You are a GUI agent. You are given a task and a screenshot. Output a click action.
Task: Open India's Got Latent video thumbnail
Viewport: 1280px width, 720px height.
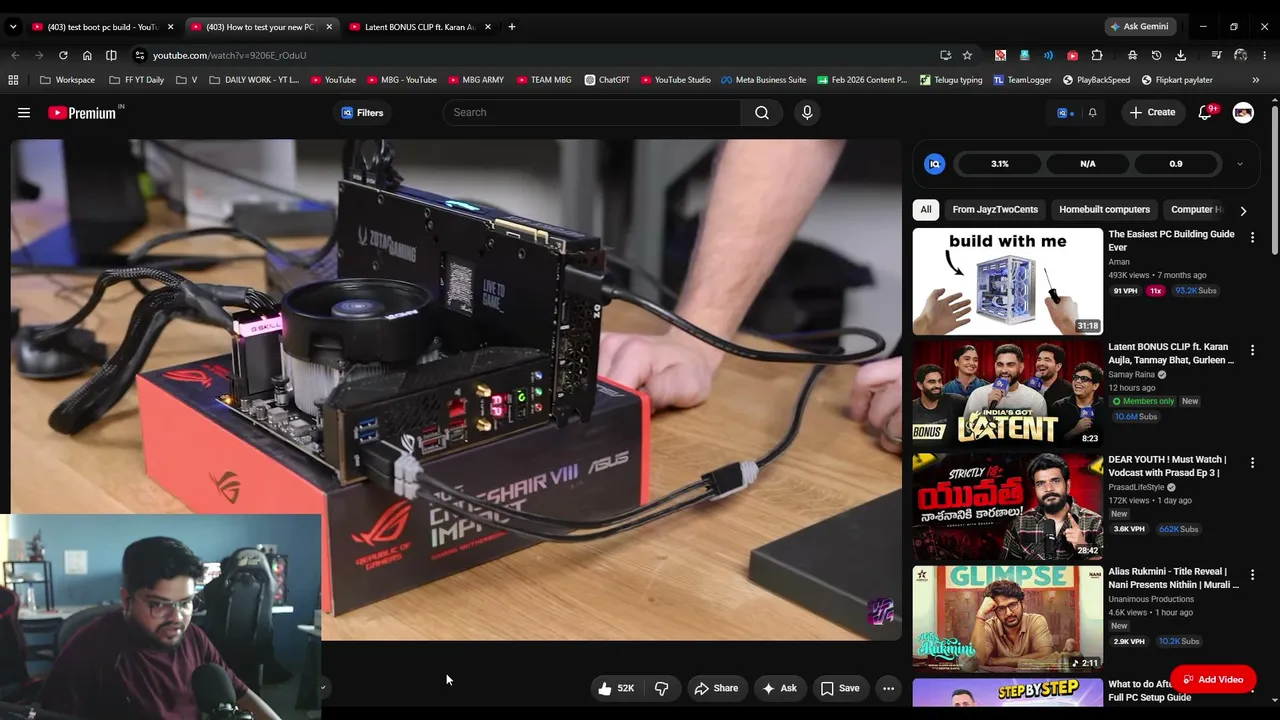[1007, 394]
